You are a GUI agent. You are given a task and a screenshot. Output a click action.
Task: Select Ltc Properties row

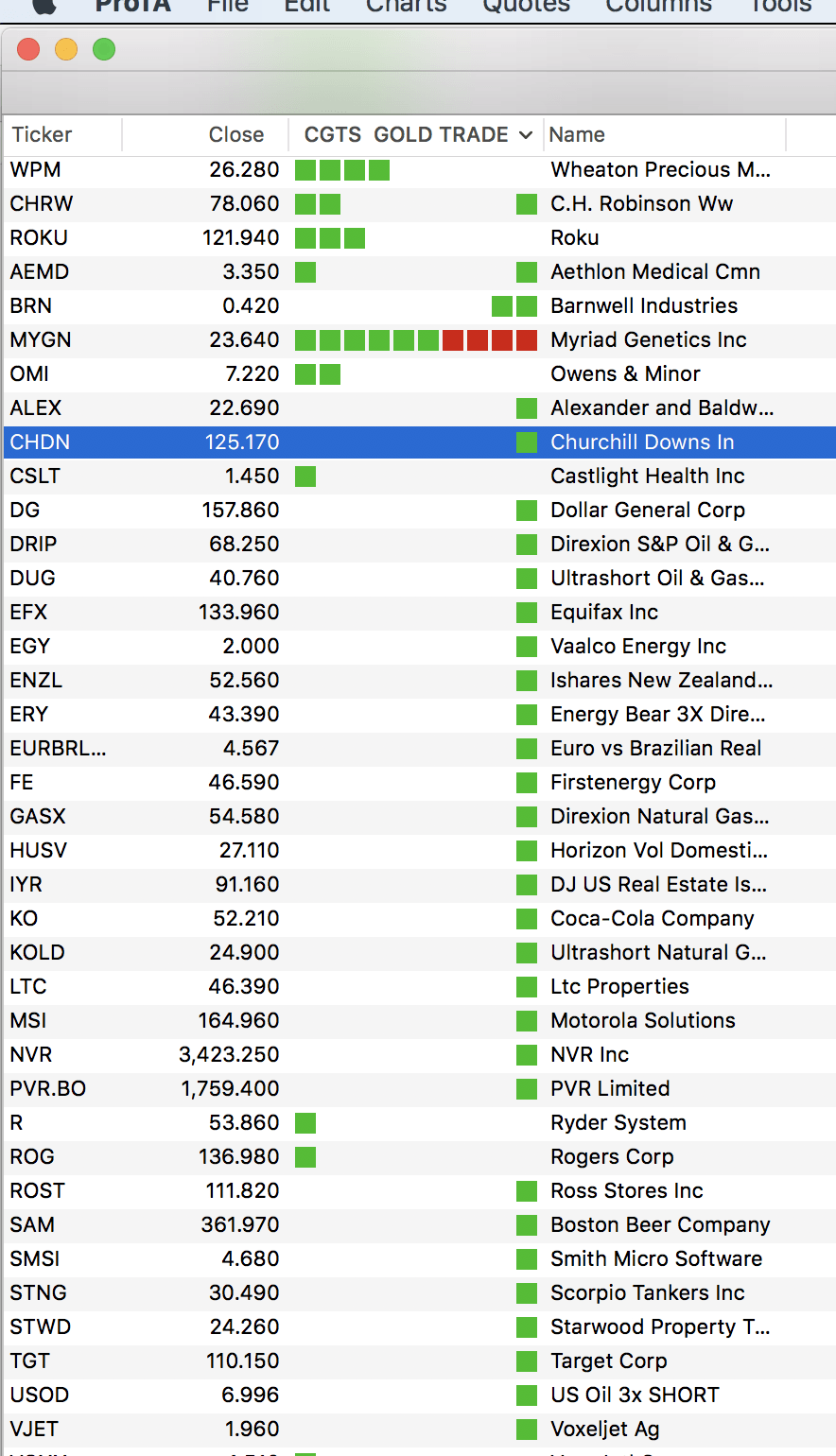(x=418, y=986)
